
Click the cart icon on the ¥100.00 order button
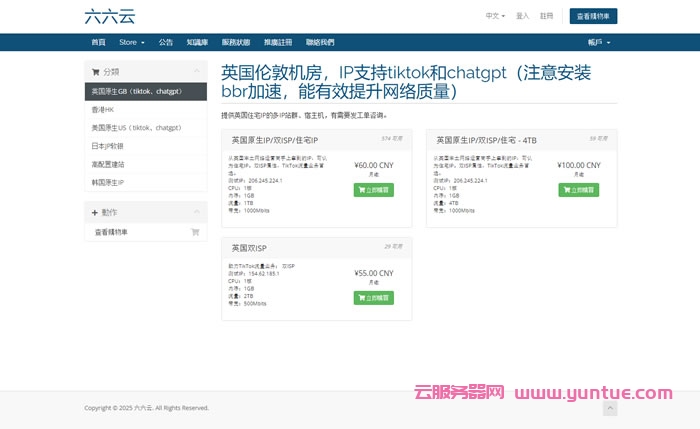[x=567, y=190]
